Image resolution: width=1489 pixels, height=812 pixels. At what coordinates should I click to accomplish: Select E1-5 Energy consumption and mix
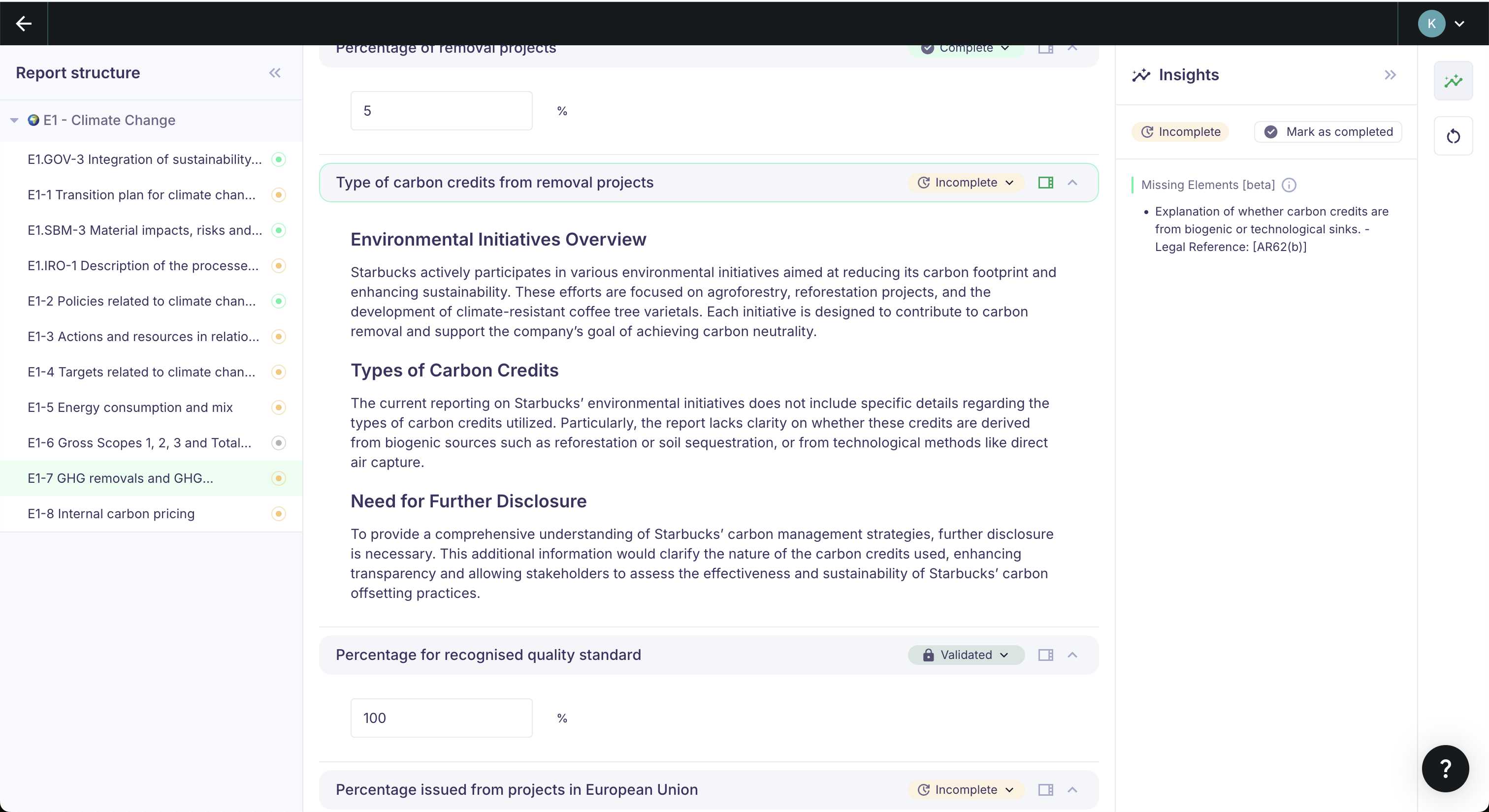tap(130, 408)
